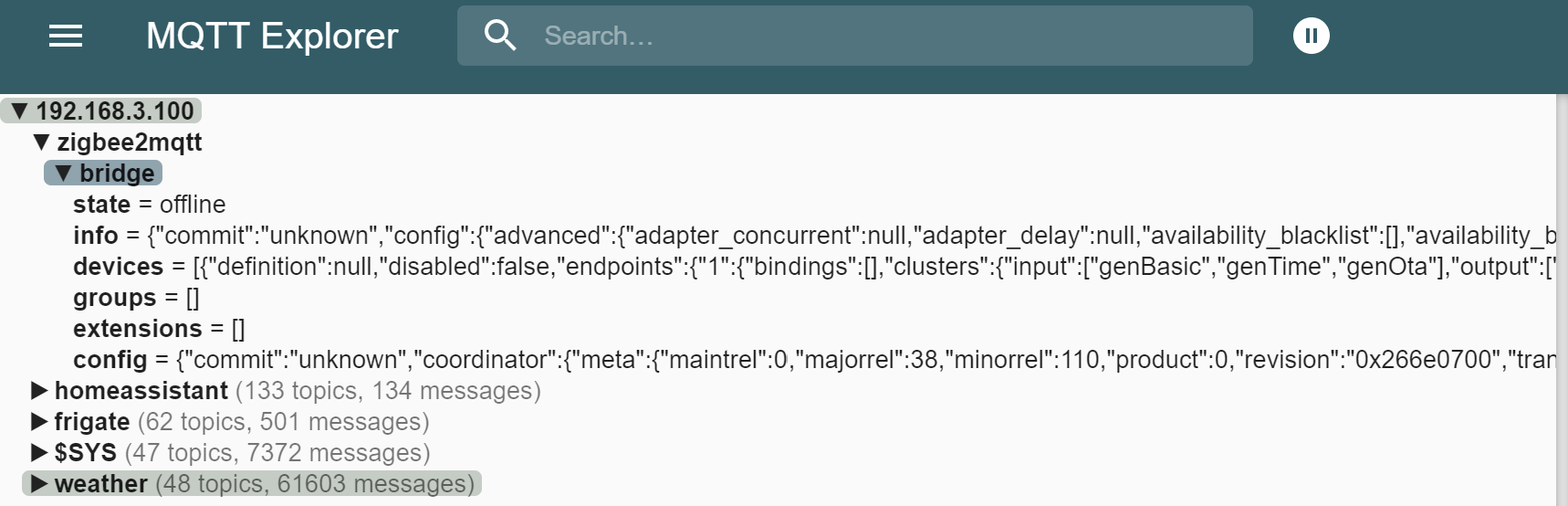Collapse the bridge topic
Screen dimensions: 1568x506
click(63, 174)
